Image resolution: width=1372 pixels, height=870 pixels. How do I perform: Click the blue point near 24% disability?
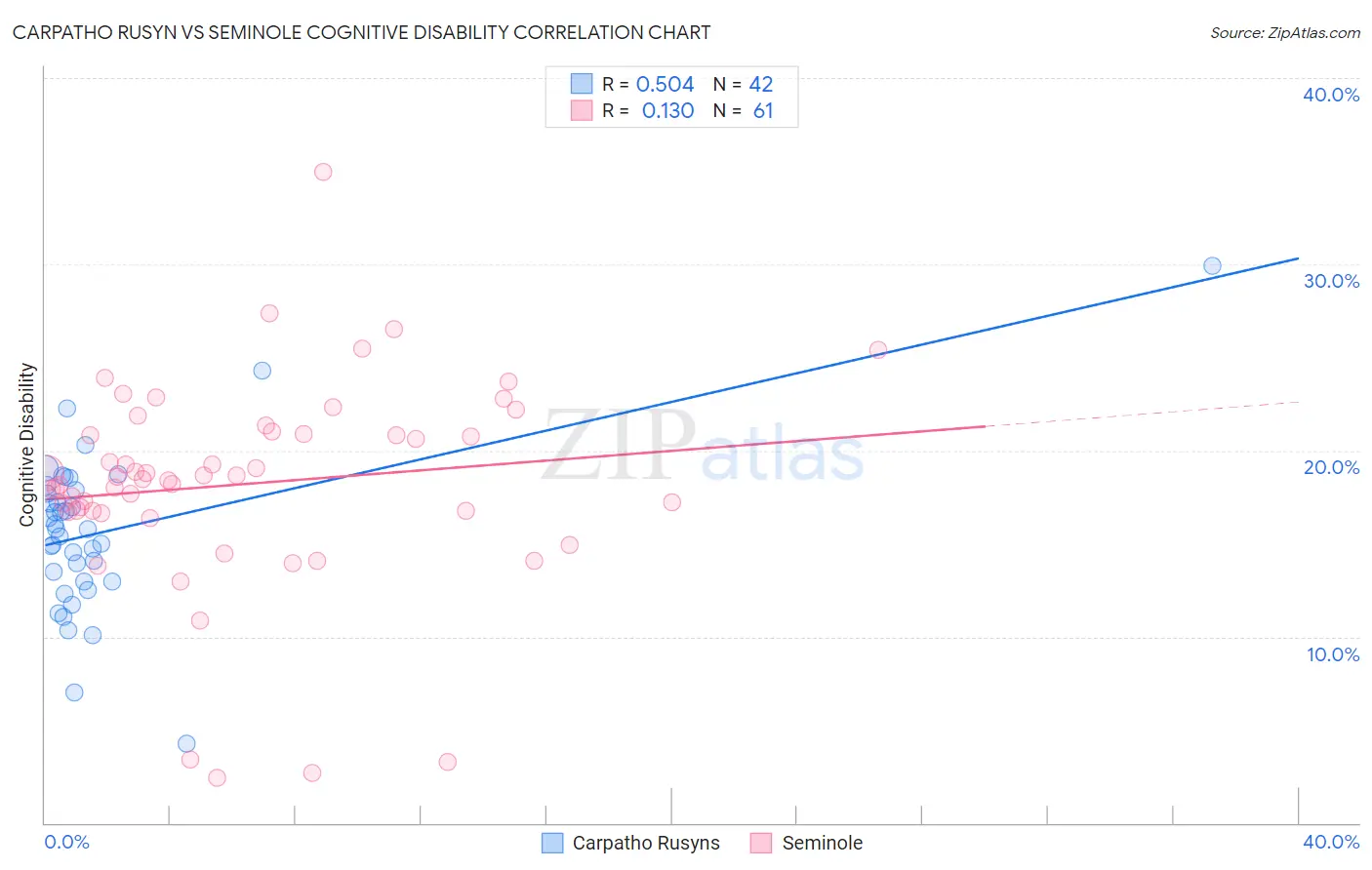[x=262, y=371]
